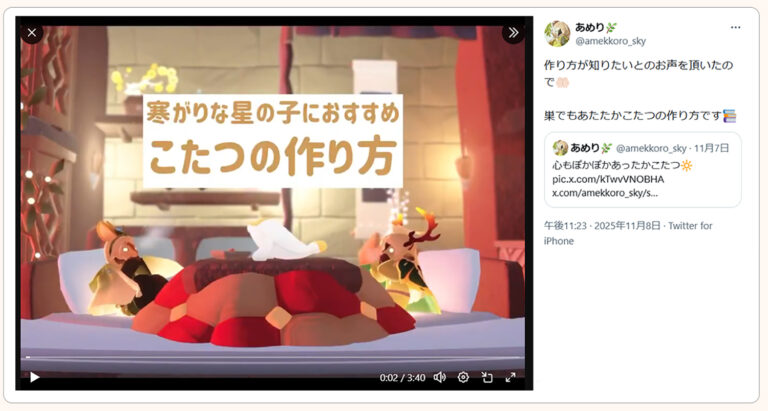Open the x.com/amekkoro_sky/s... link
Image resolution: width=768 pixels, height=411 pixels.
coord(605,193)
